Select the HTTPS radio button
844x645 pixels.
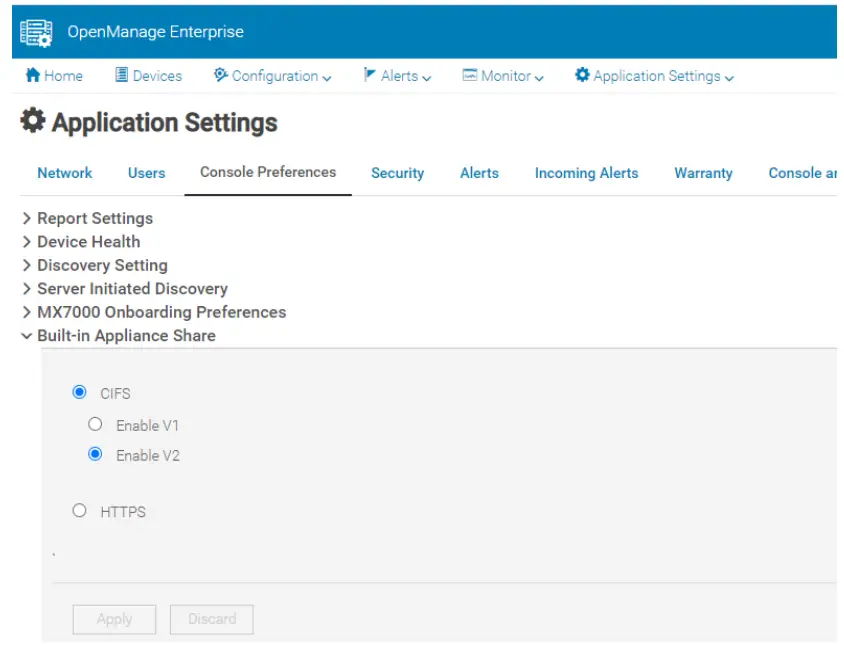pyautogui.click(x=80, y=511)
